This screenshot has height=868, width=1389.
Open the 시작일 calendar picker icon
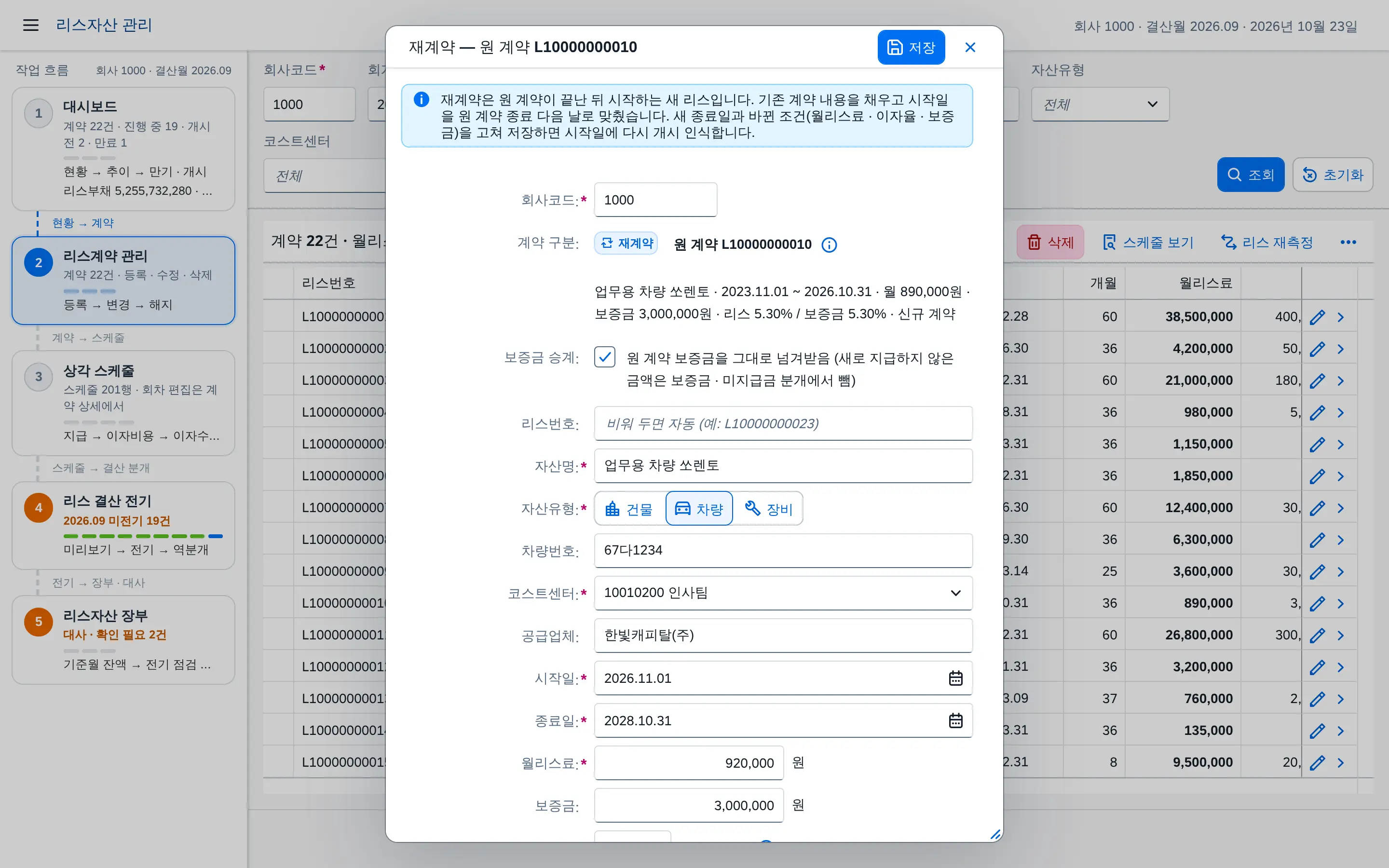[955, 678]
